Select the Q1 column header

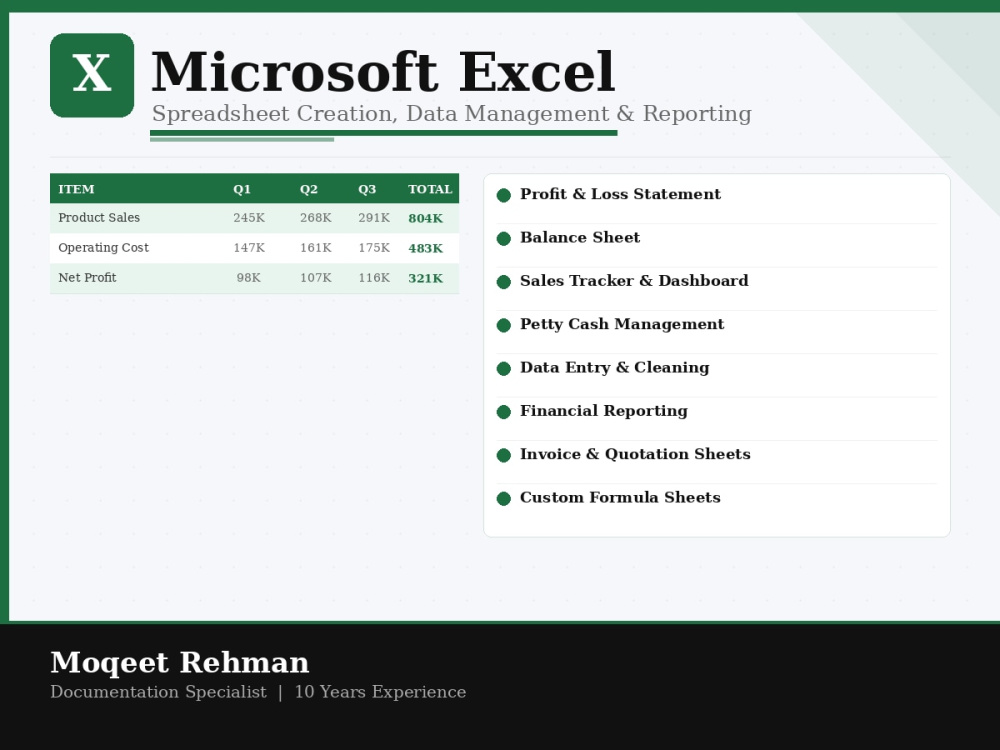point(242,189)
